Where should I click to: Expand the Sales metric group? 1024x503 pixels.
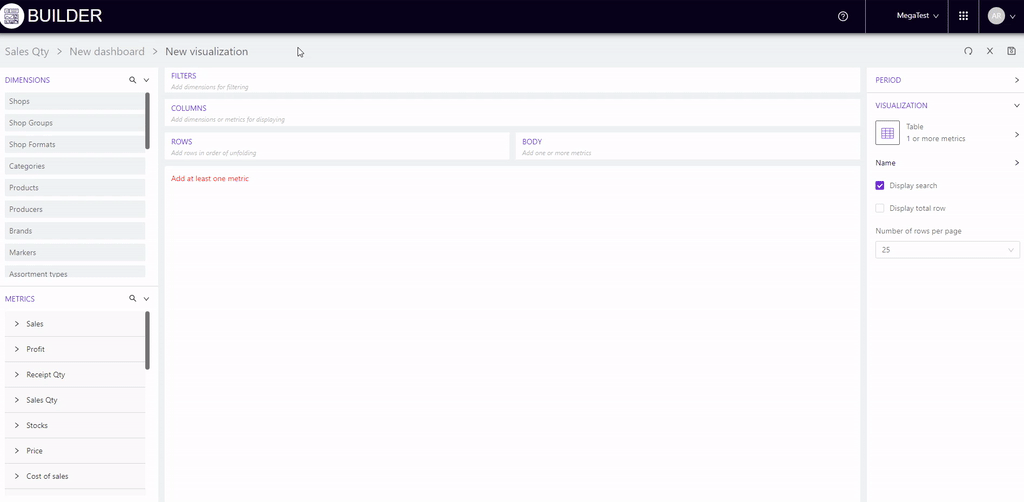point(17,324)
